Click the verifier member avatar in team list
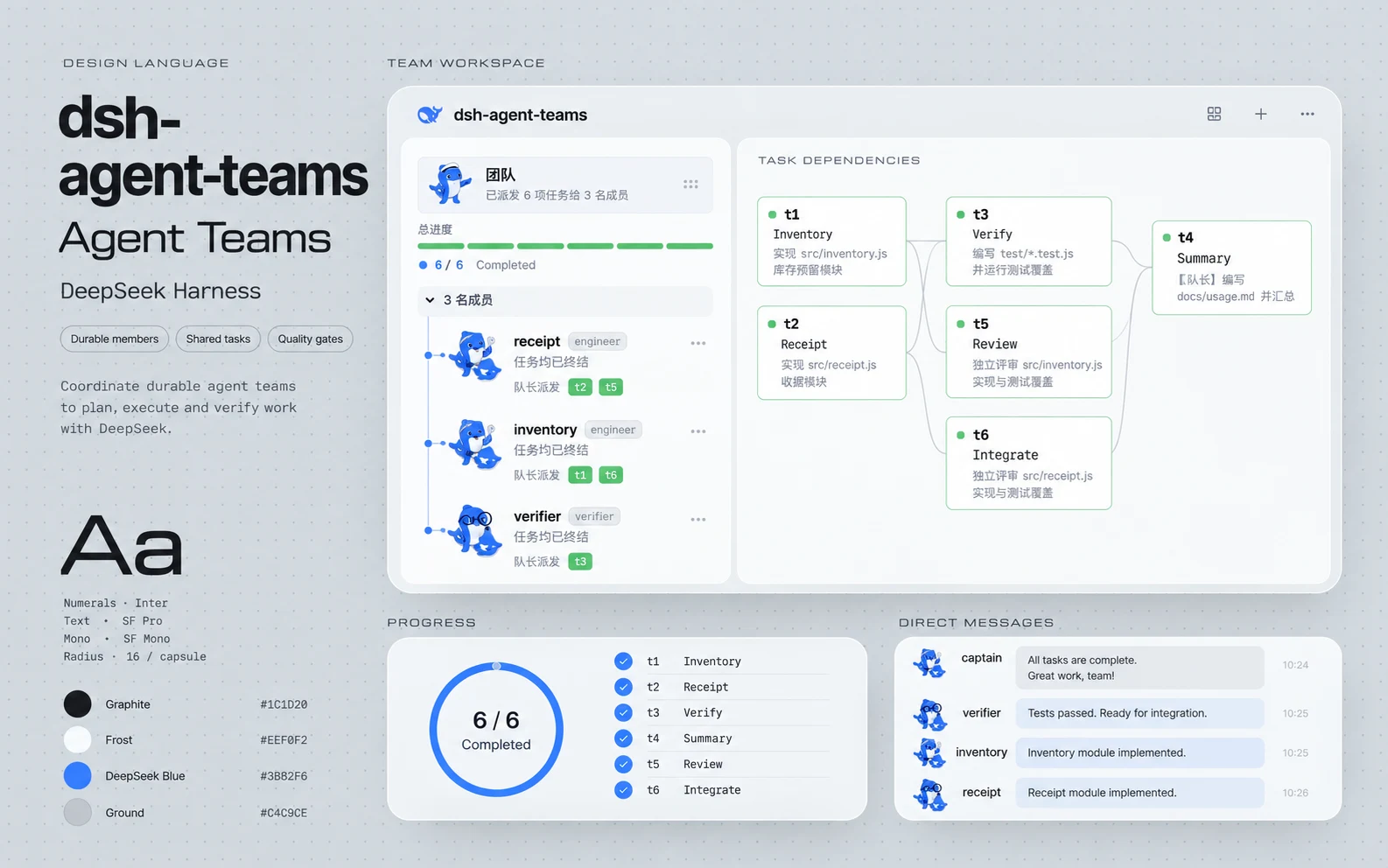Screen dimensions: 1388x868 [x=476, y=530]
